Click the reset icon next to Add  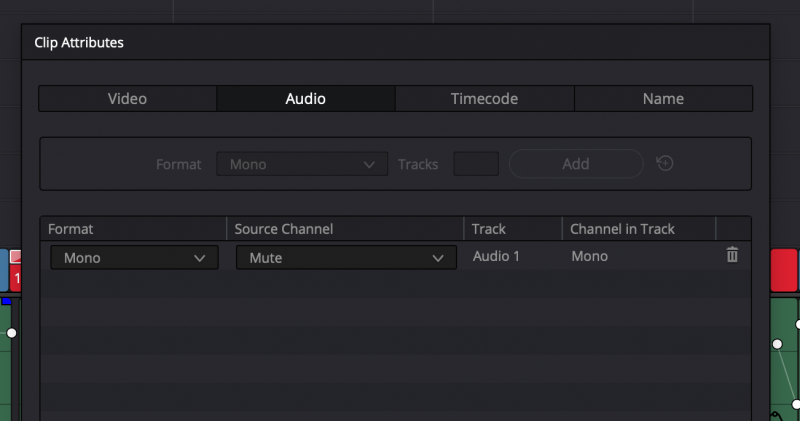pos(664,163)
